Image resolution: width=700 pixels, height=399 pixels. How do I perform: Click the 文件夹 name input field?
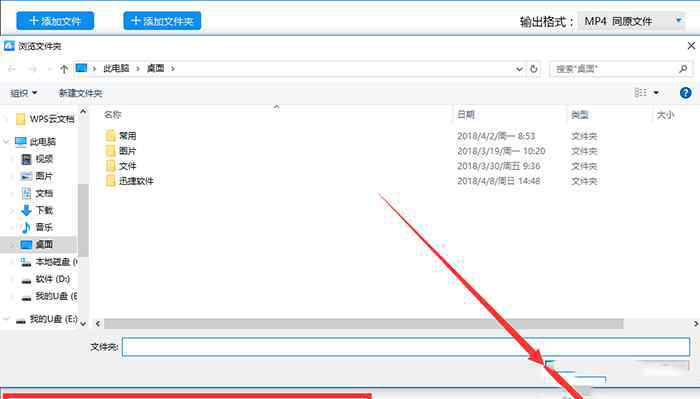pos(406,347)
